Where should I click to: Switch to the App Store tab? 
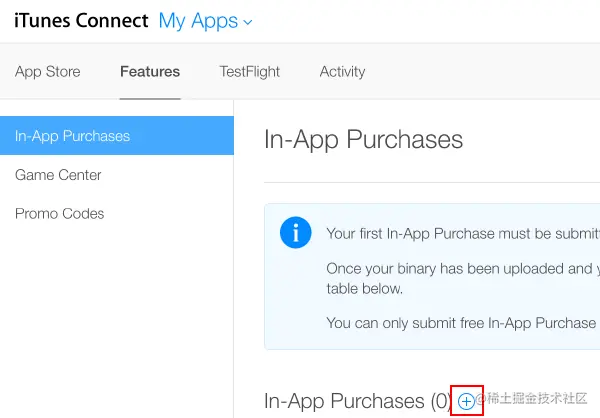(48, 72)
